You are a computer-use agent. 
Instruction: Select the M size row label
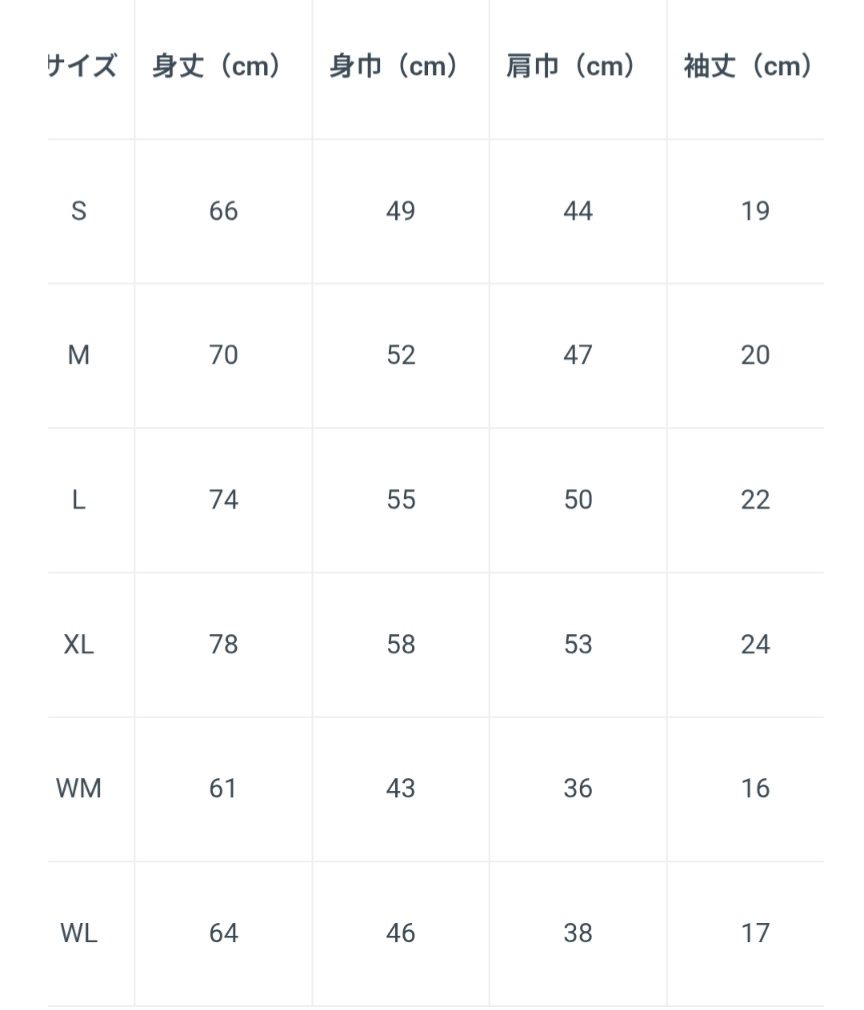(x=79, y=355)
